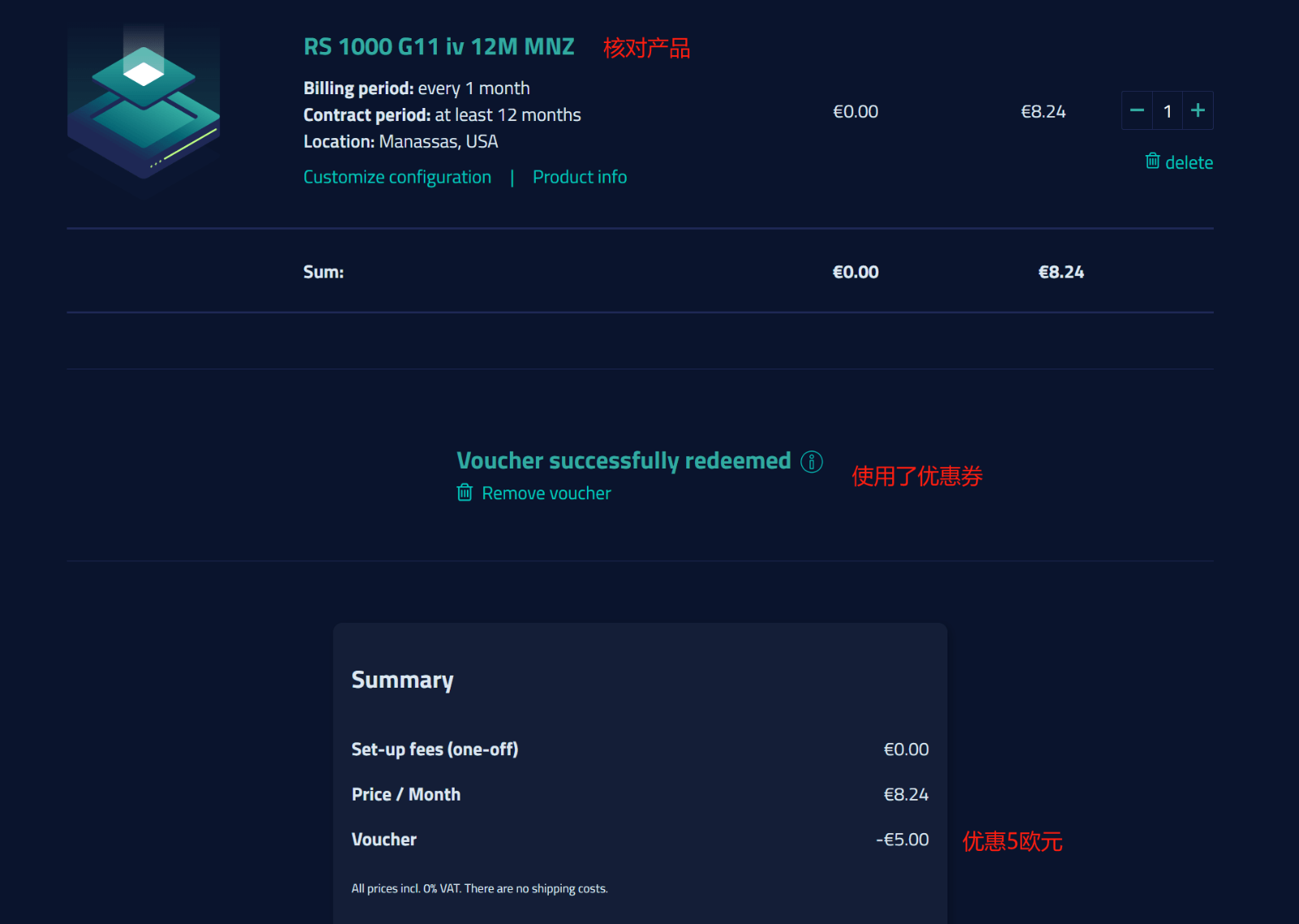Click the Summary heading

pos(402,680)
